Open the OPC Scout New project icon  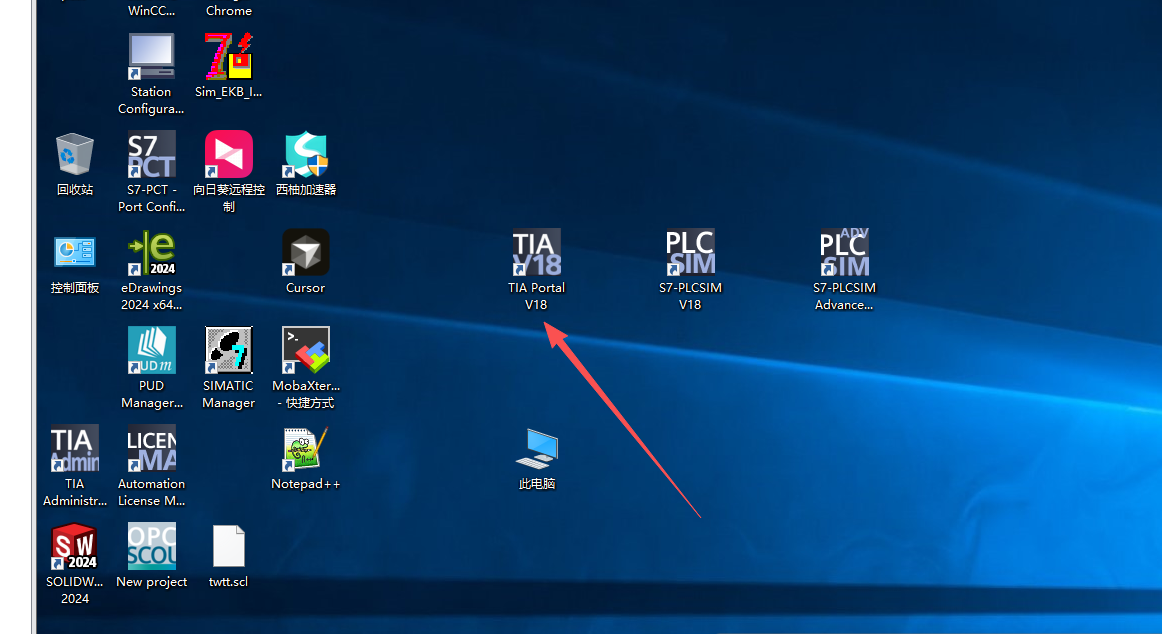151,547
